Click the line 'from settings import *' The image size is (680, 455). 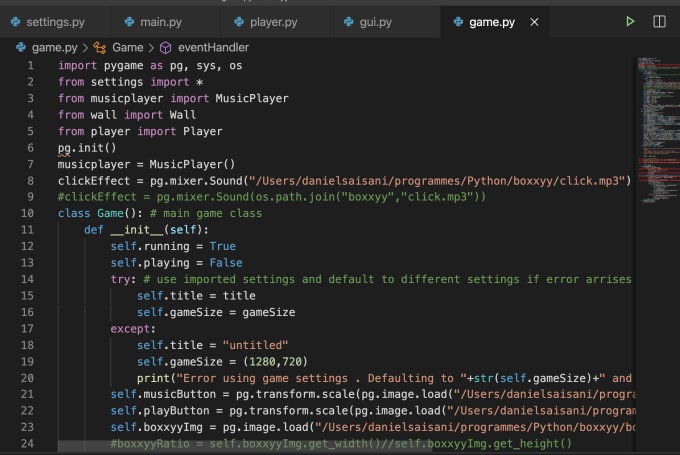pyautogui.click(x=131, y=82)
